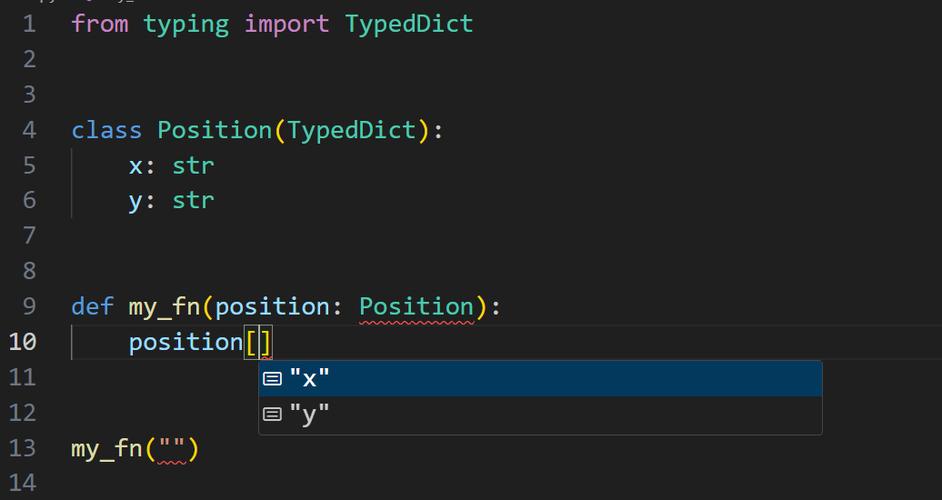
Task: Click the icon beside the "x" suggestion
Action: pyautogui.click(x=272, y=379)
